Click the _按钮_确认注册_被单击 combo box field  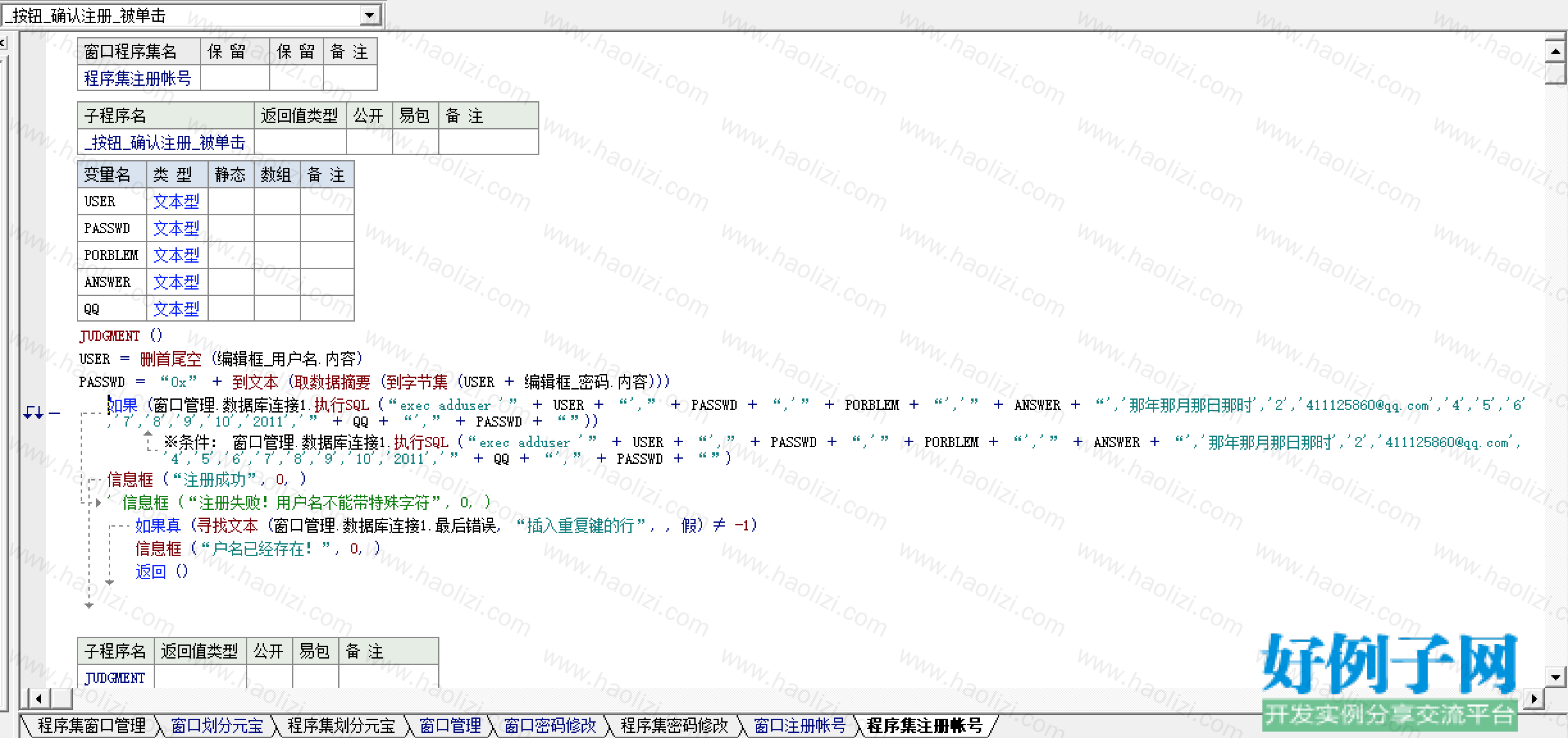tap(192, 15)
